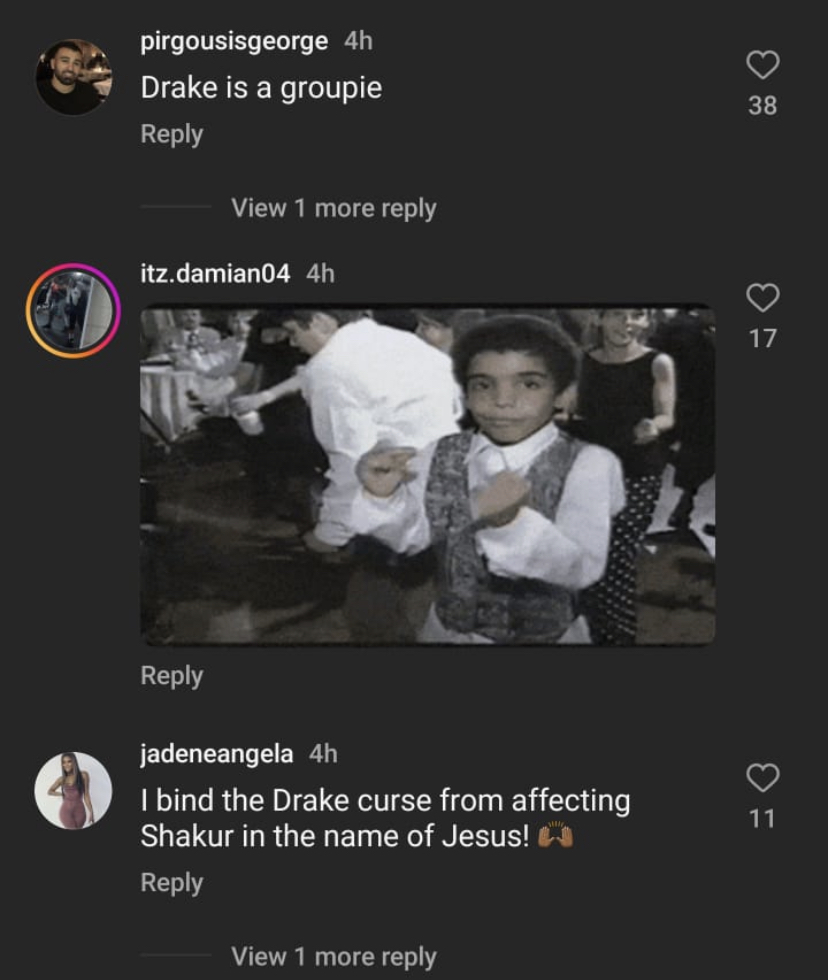View the 17 likes on the GIF comment
The width and height of the screenshot is (828, 980).
click(762, 339)
